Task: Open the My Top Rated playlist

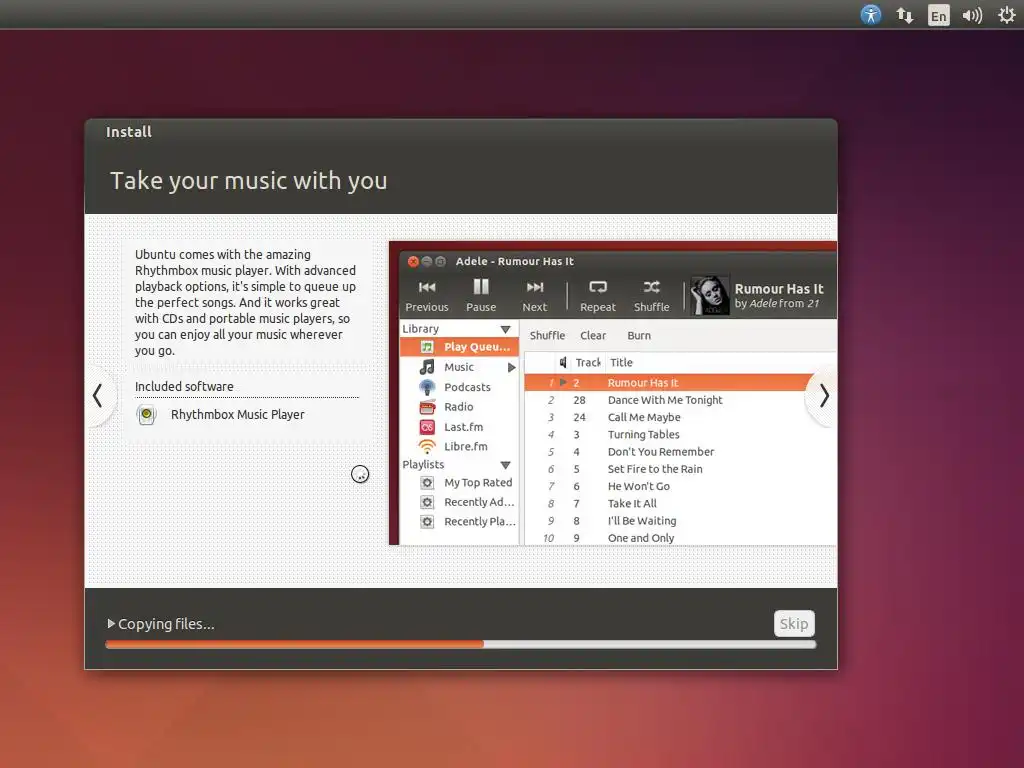Action: coord(459,483)
